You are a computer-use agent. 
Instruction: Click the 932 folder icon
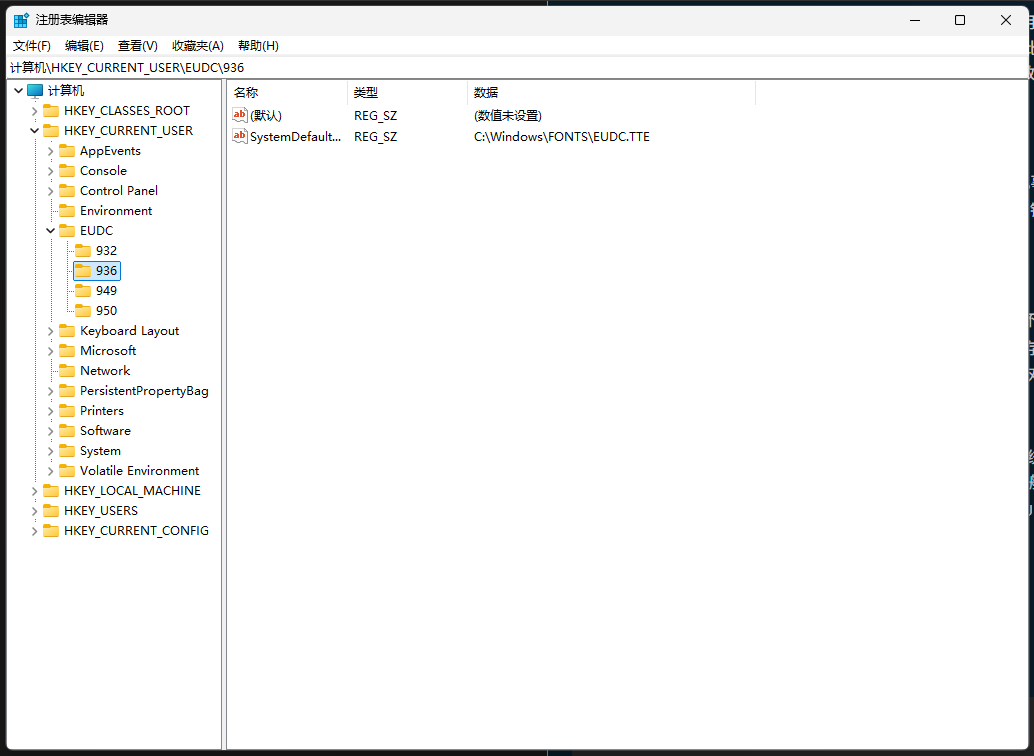point(82,251)
